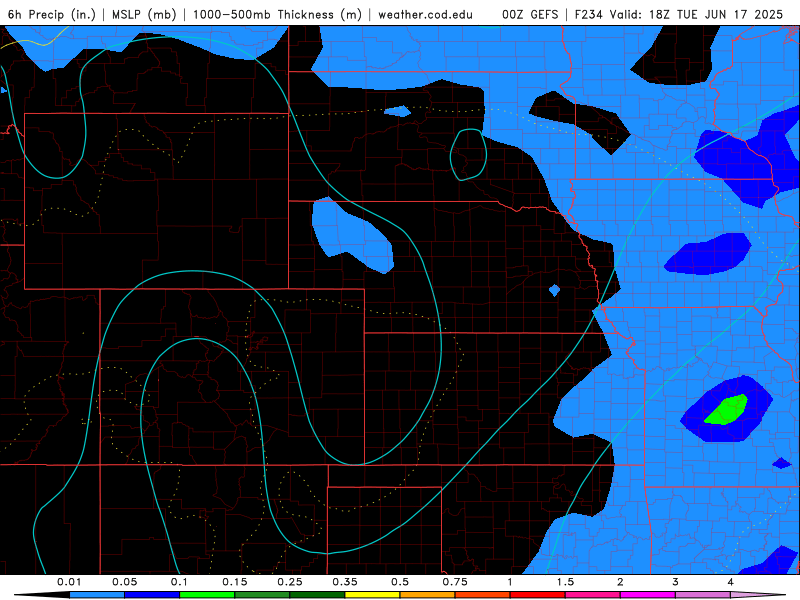This screenshot has width=800, height=600.
Task: Click the '0.15' scale label
Action: [235, 582]
